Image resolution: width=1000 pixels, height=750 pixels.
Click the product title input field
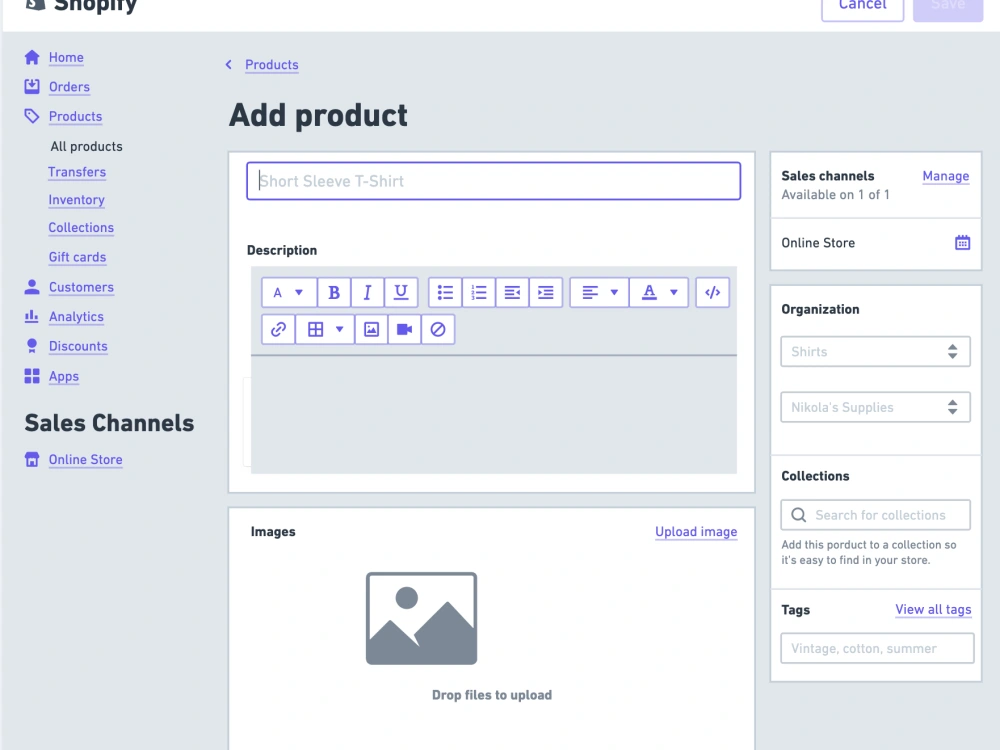coord(492,181)
